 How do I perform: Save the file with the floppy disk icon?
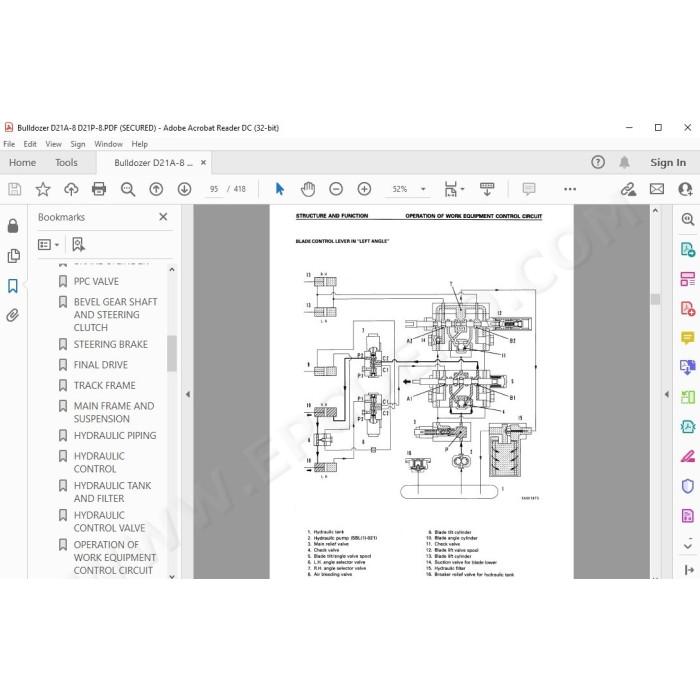[14, 189]
